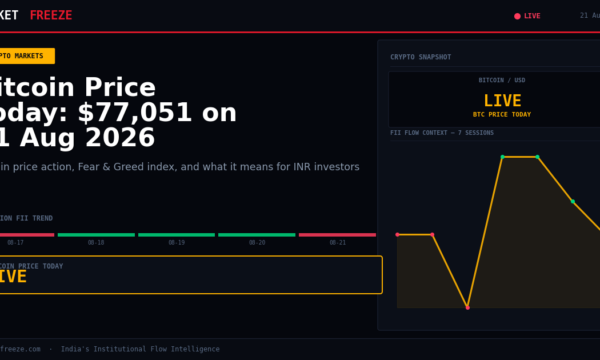Click the yellow CRYPTO MARKETS badge
Viewport: 600px width, 360px height.
tap(27, 56)
